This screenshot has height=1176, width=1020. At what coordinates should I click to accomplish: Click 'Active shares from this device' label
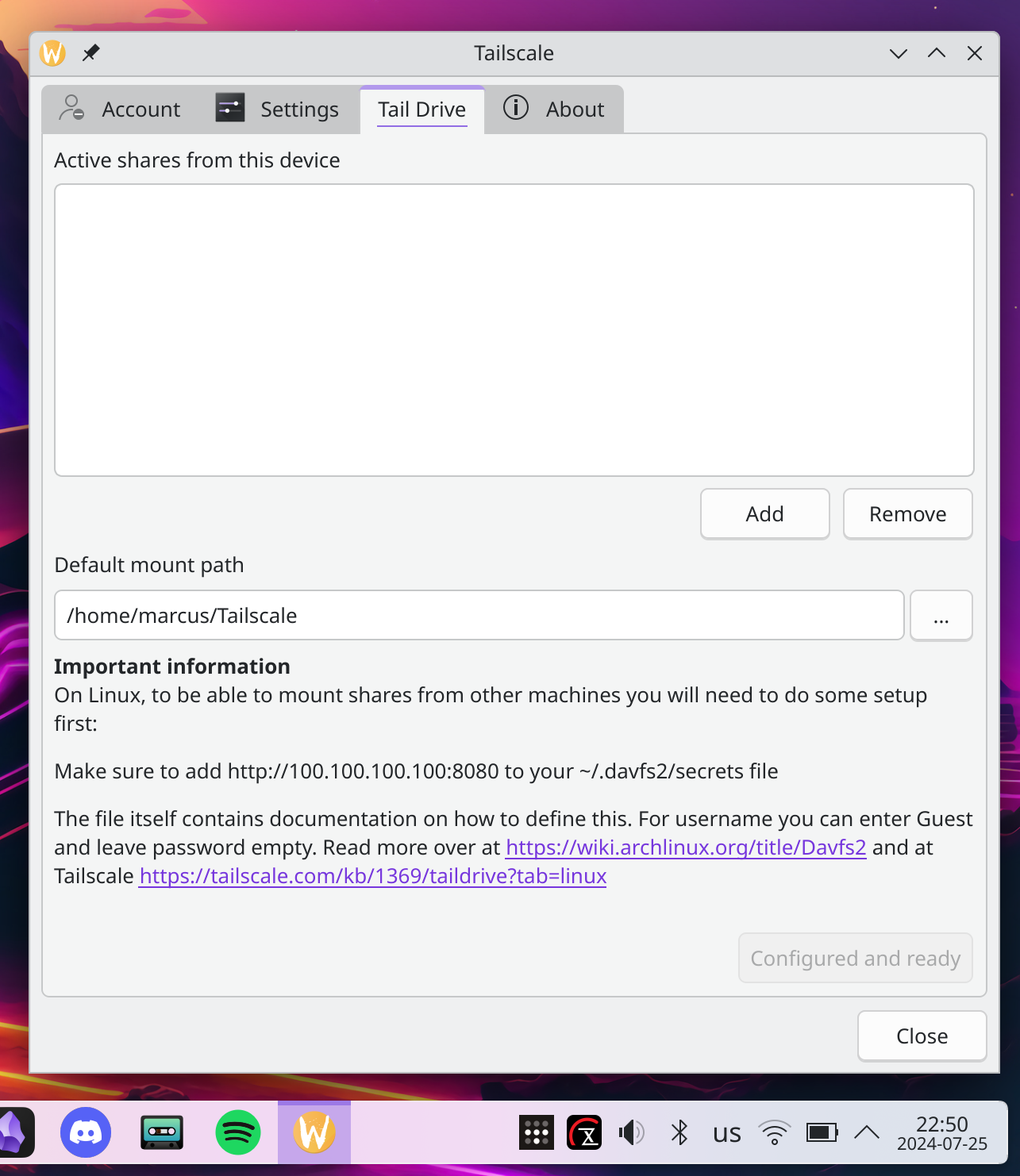[x=197, y=160]
